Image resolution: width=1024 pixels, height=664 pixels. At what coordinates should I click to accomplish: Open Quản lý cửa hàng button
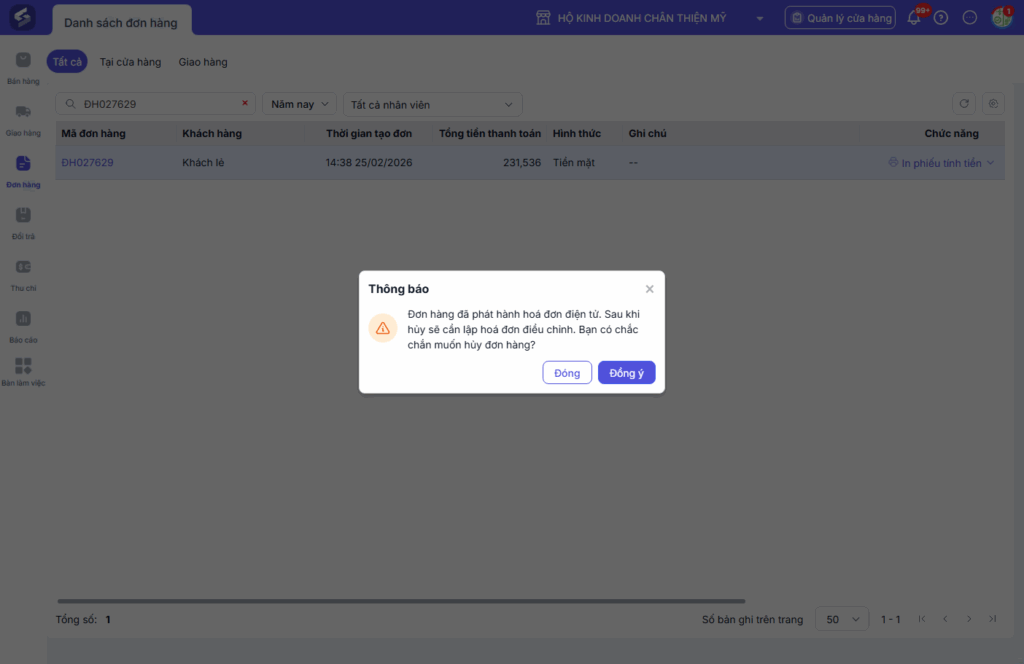click(x=840, y=18)
